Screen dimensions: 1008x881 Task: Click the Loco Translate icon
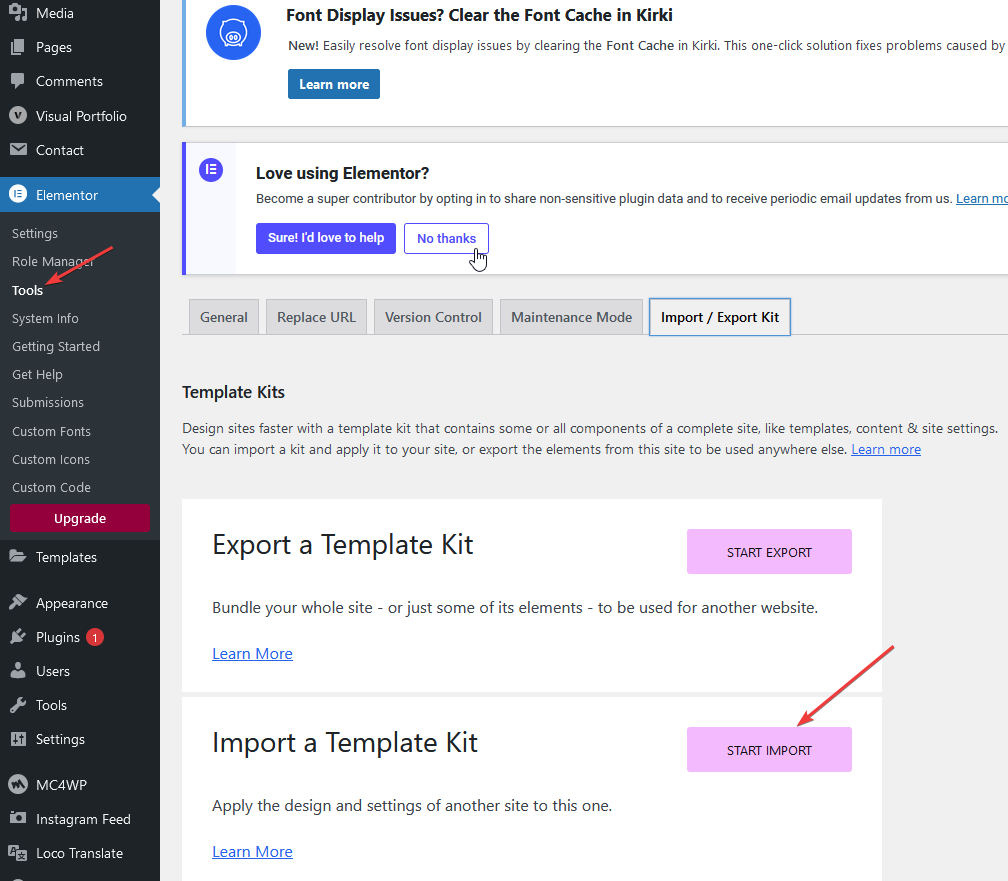coord(18,853)
